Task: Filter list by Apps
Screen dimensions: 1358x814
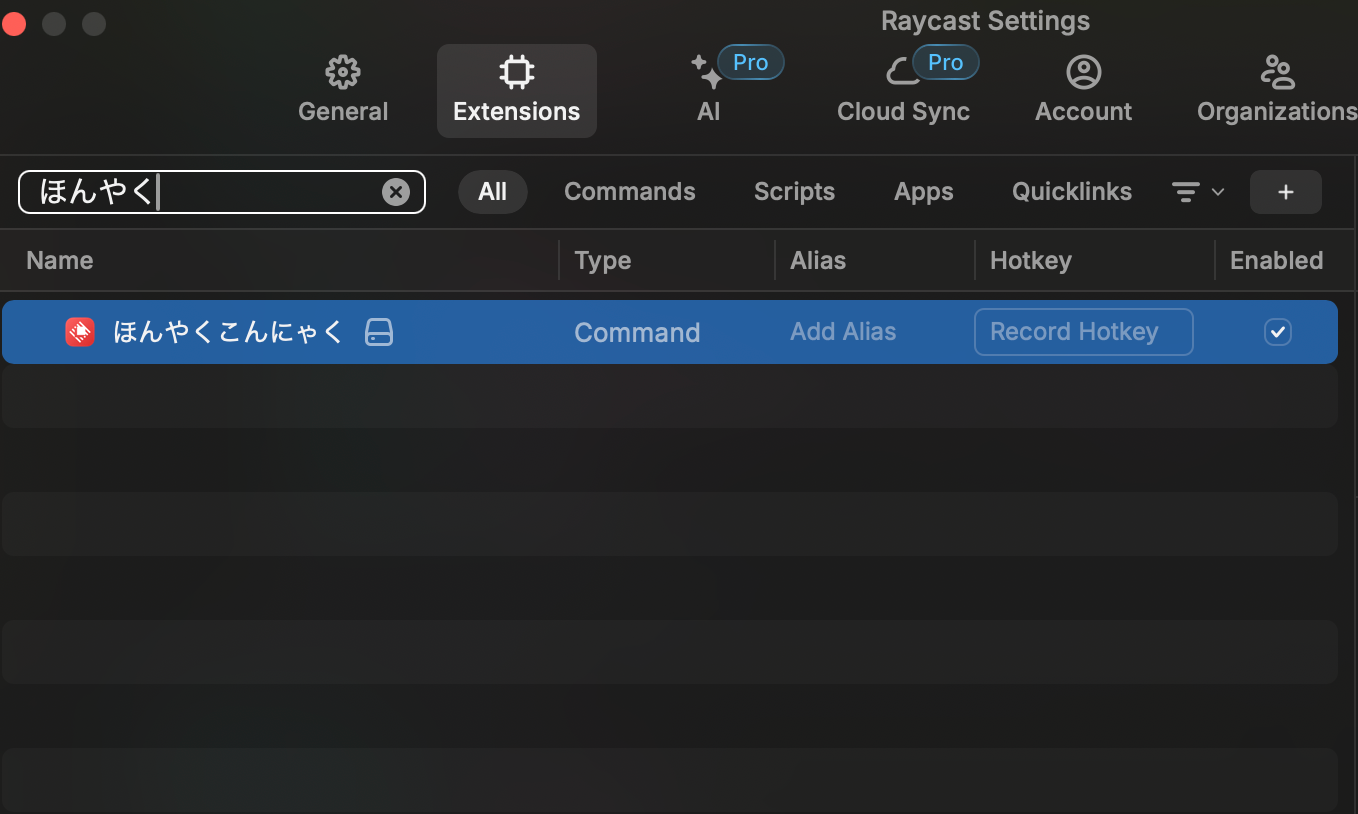Action: pyautogui.click(x=924, y=192)
